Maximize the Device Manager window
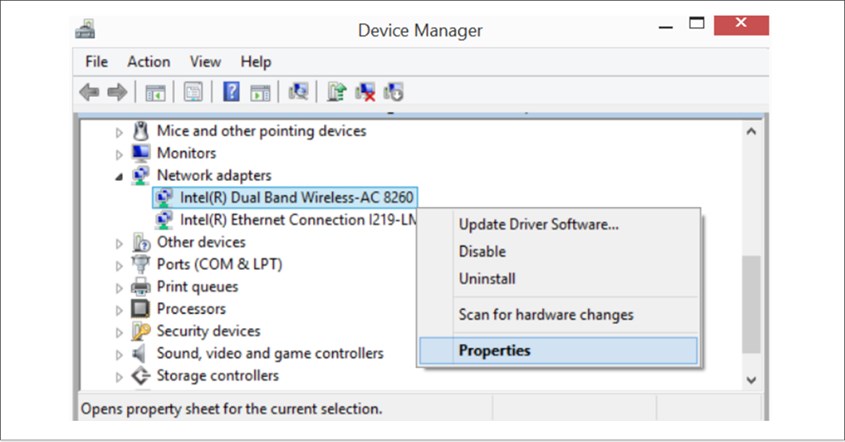 (x=697, y=24)
